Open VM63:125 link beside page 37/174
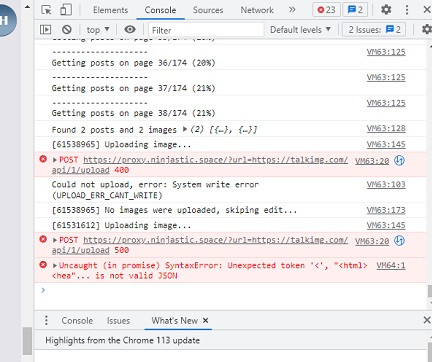This screenshot has width=432, height=362. pos(386,77)
